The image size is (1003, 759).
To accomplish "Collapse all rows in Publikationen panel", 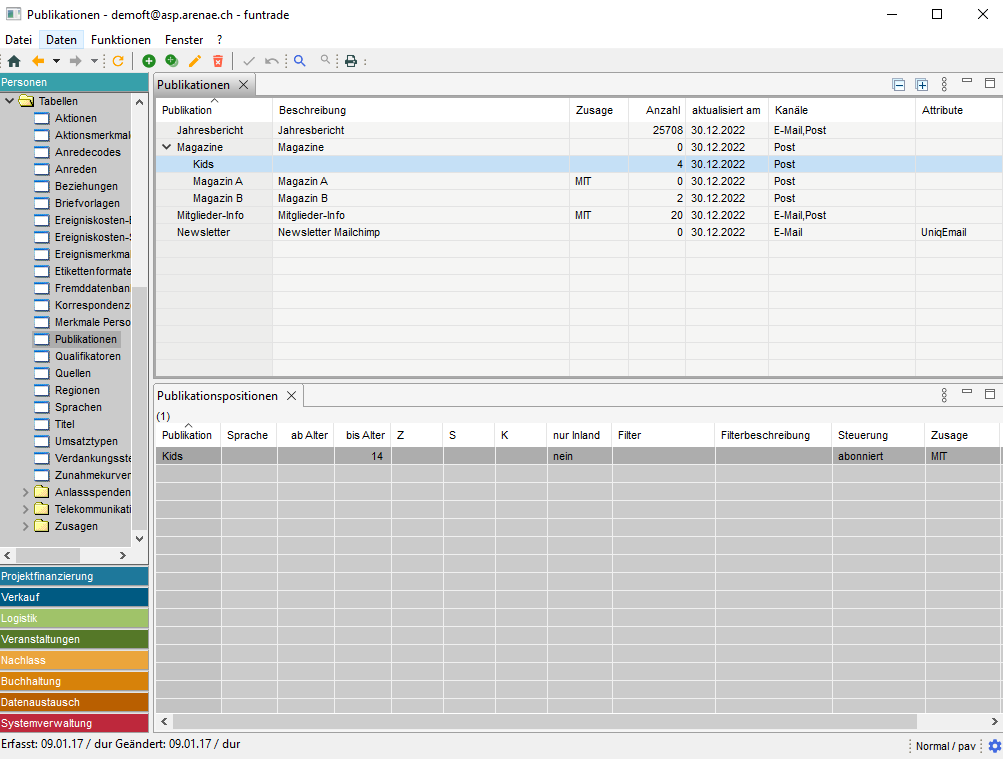I will (899, 85).
